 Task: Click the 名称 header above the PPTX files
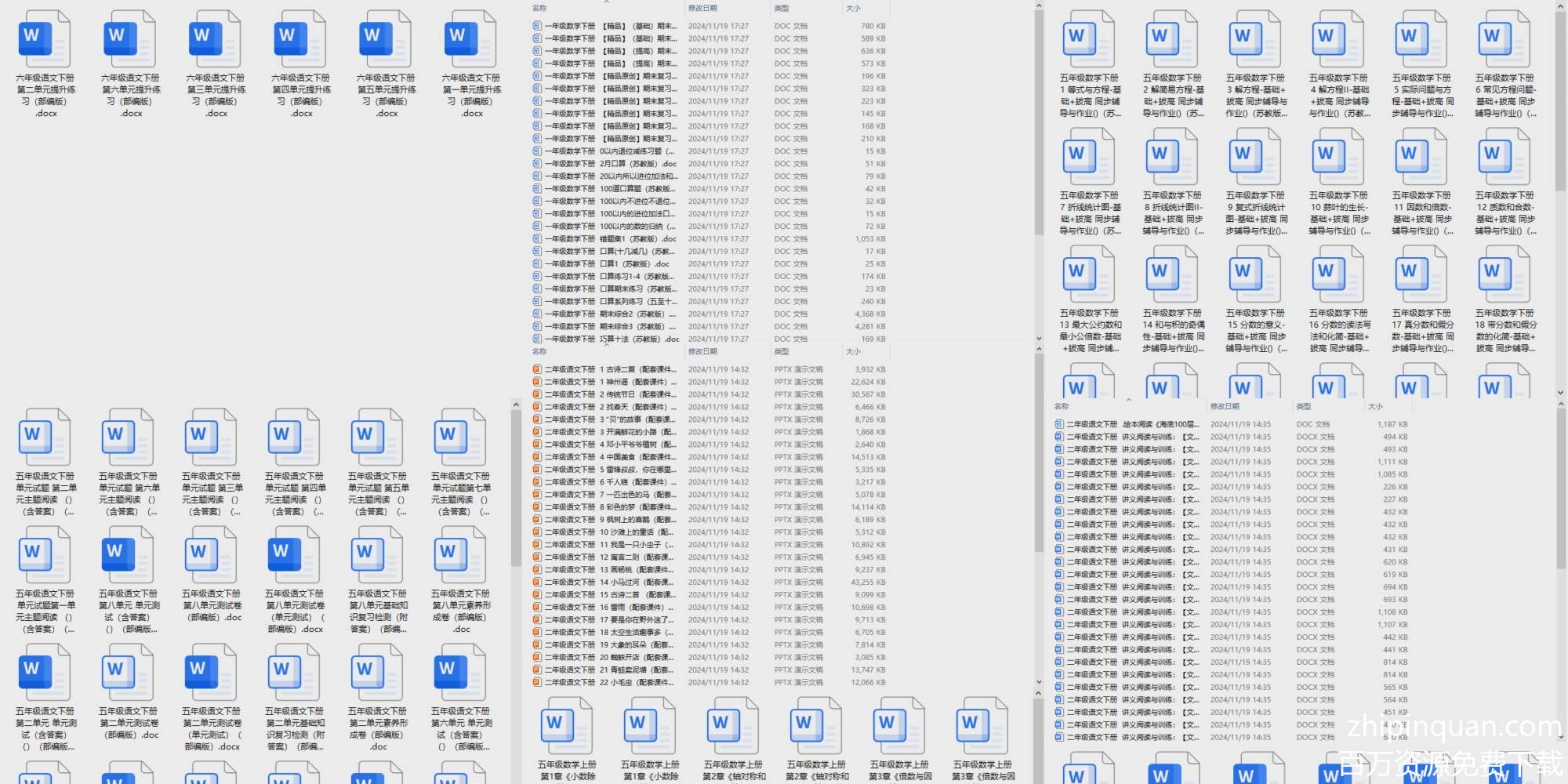coord(539,352)
